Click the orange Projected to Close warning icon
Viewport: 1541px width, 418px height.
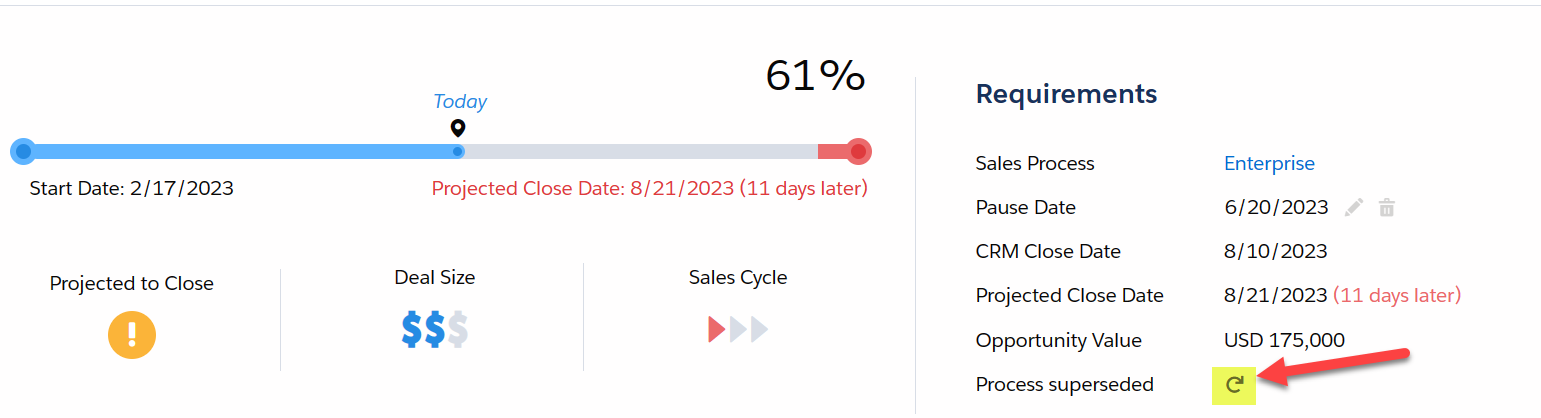coord(132,334)
